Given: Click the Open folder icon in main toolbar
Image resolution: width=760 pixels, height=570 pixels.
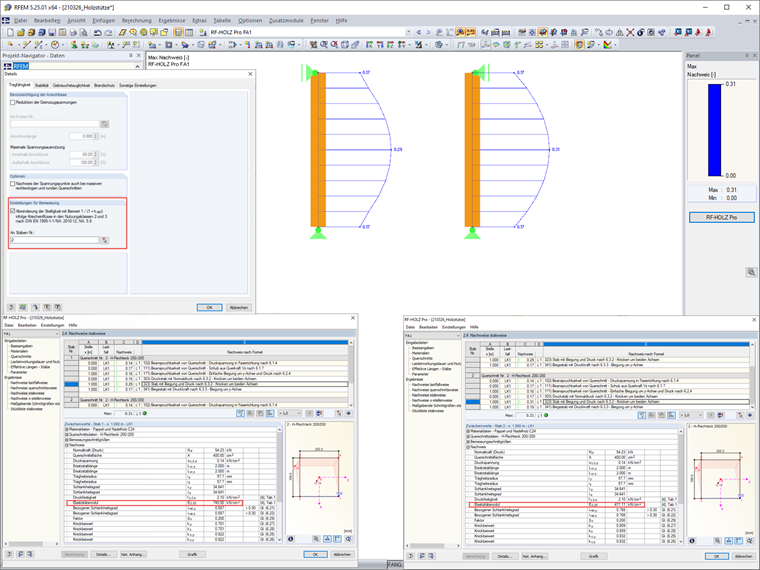Looking at the screenshot, I should (x=21, y=32).
